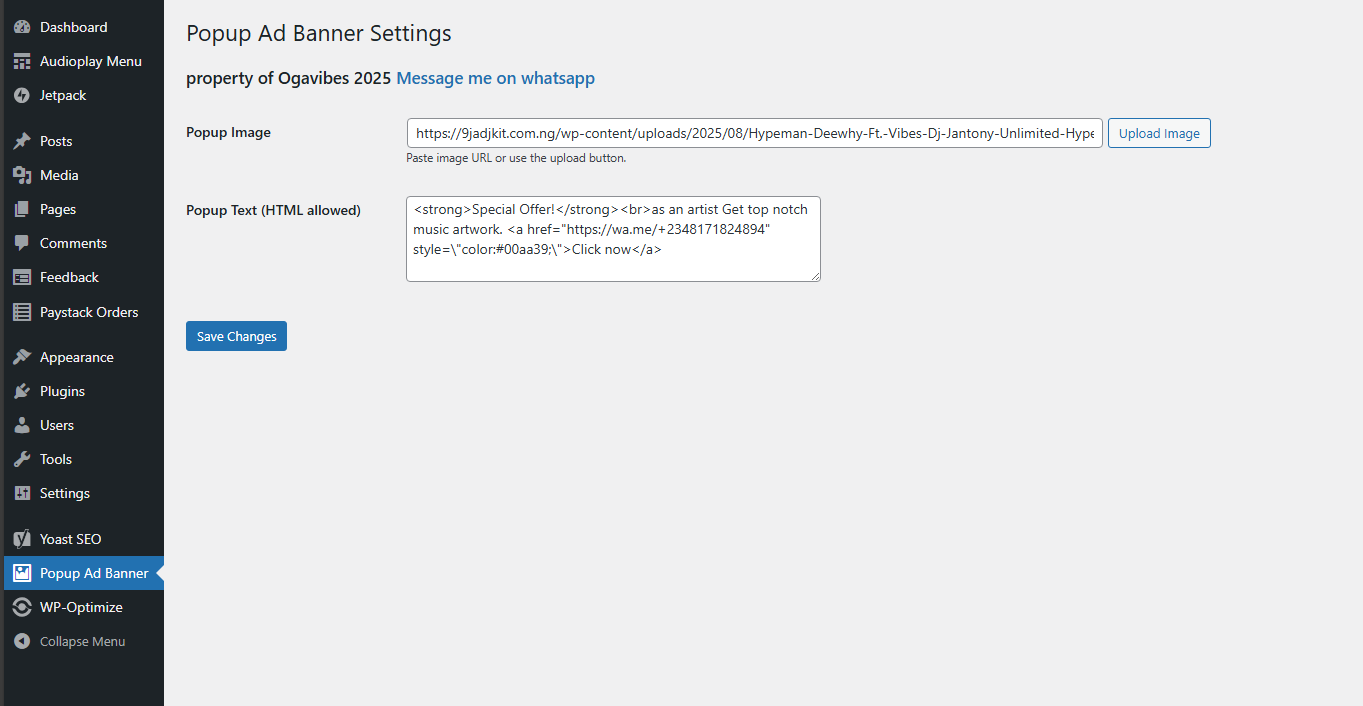Image resolution: width=1363 pixels, height=706 pixels.
Task: Click the Appearance paintbrush icon
Action: 22,357
